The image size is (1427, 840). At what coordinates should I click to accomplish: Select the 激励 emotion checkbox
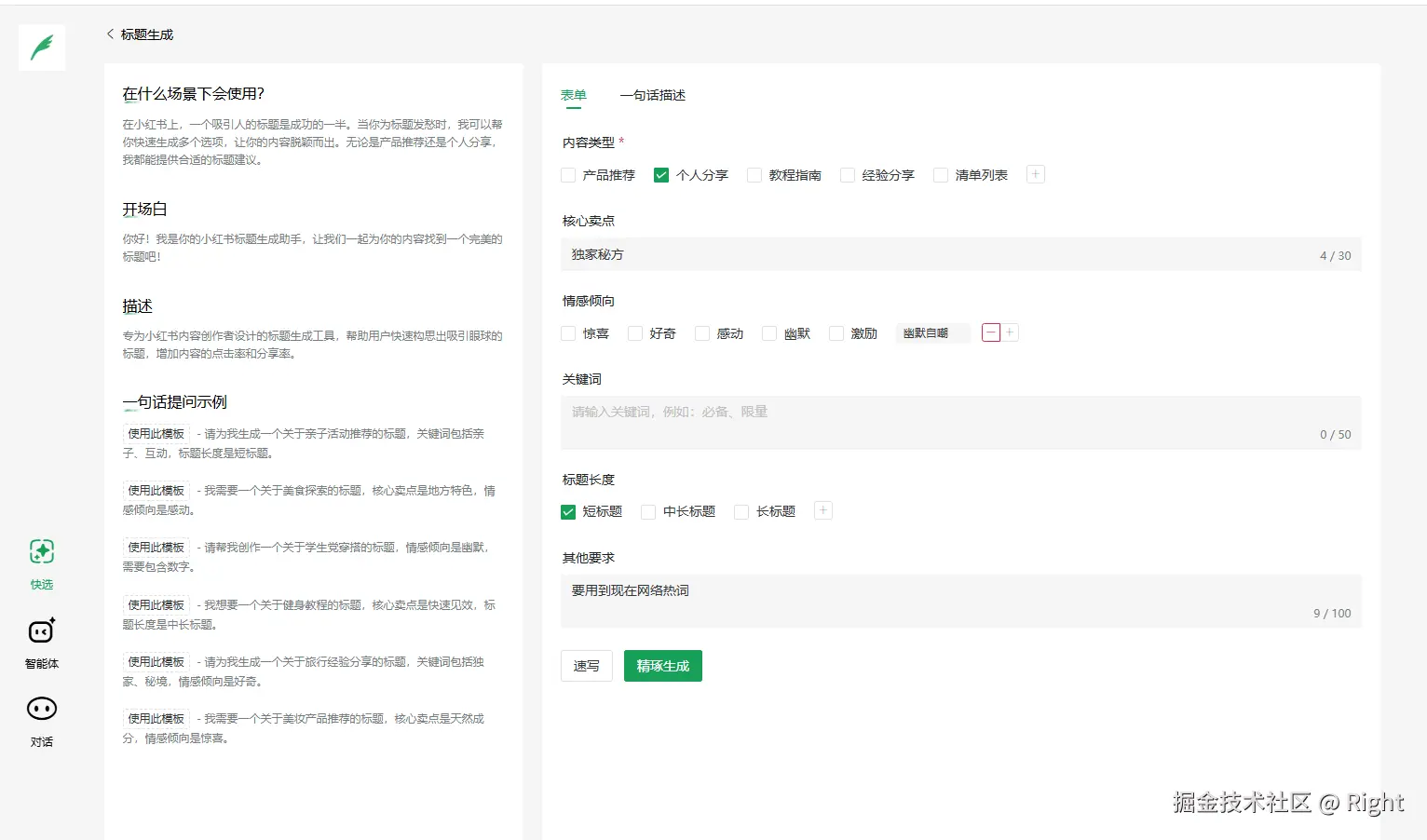coord(836,333)
